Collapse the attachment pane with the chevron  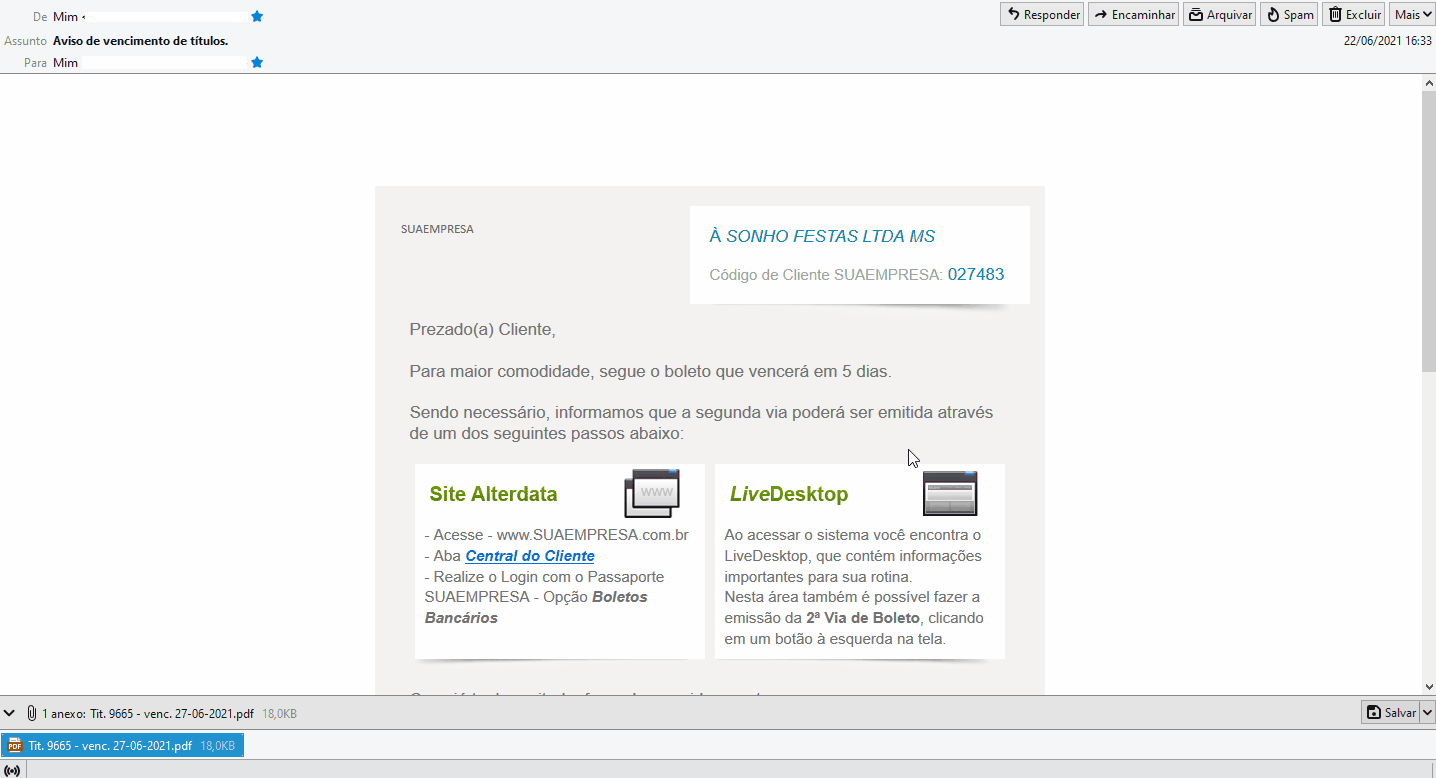coord(10,713)
